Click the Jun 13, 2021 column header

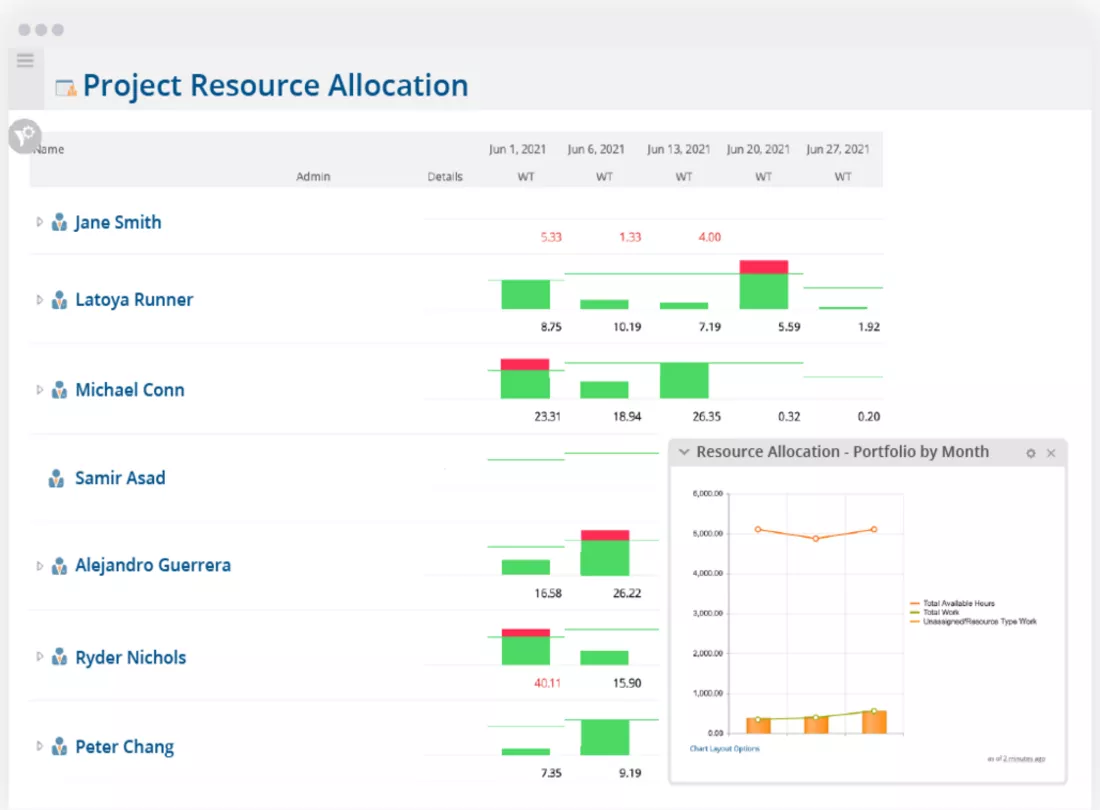coord(678,148)
